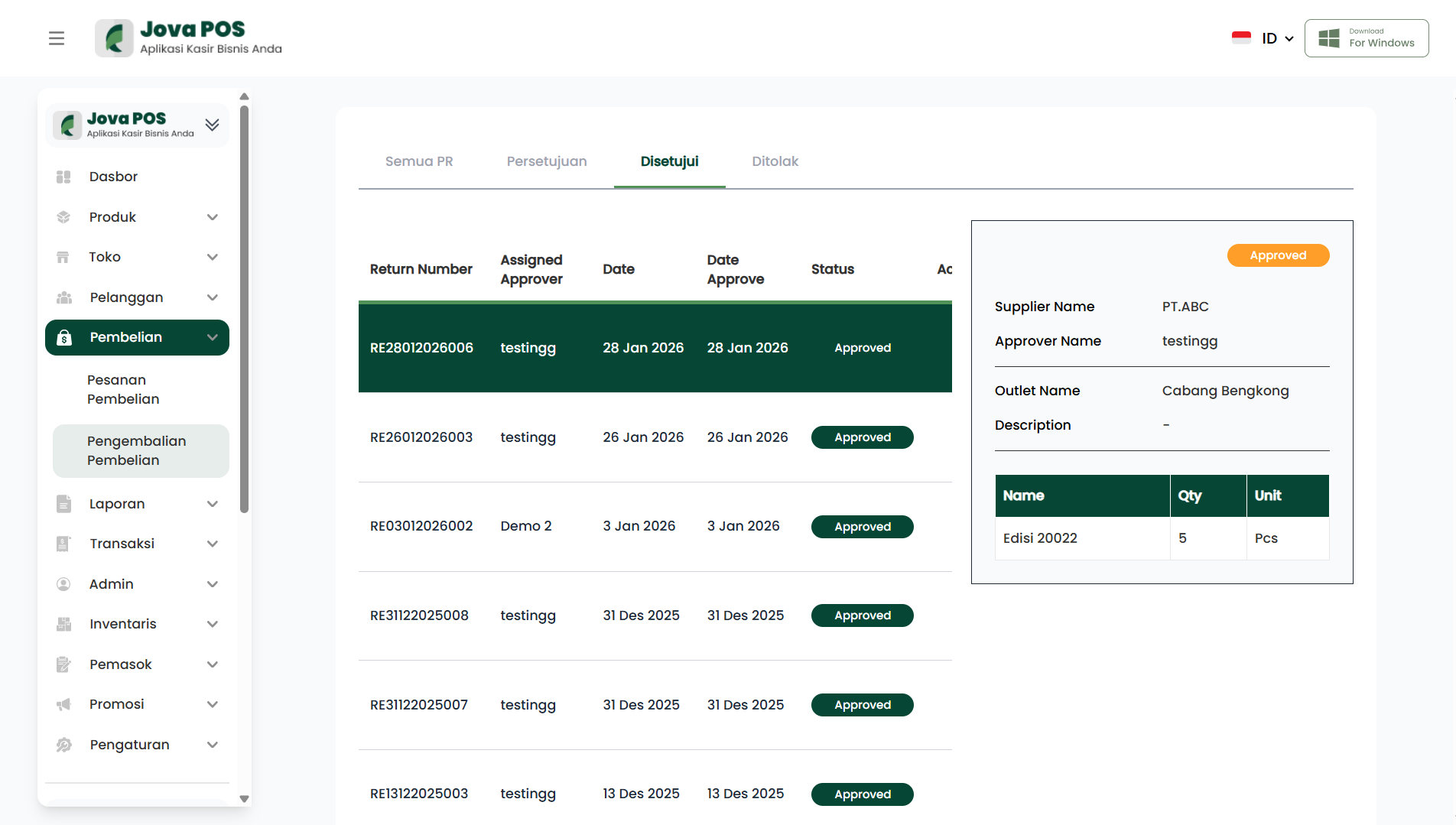
Task: Click Download For Windows button
Action: [1367, 38]
